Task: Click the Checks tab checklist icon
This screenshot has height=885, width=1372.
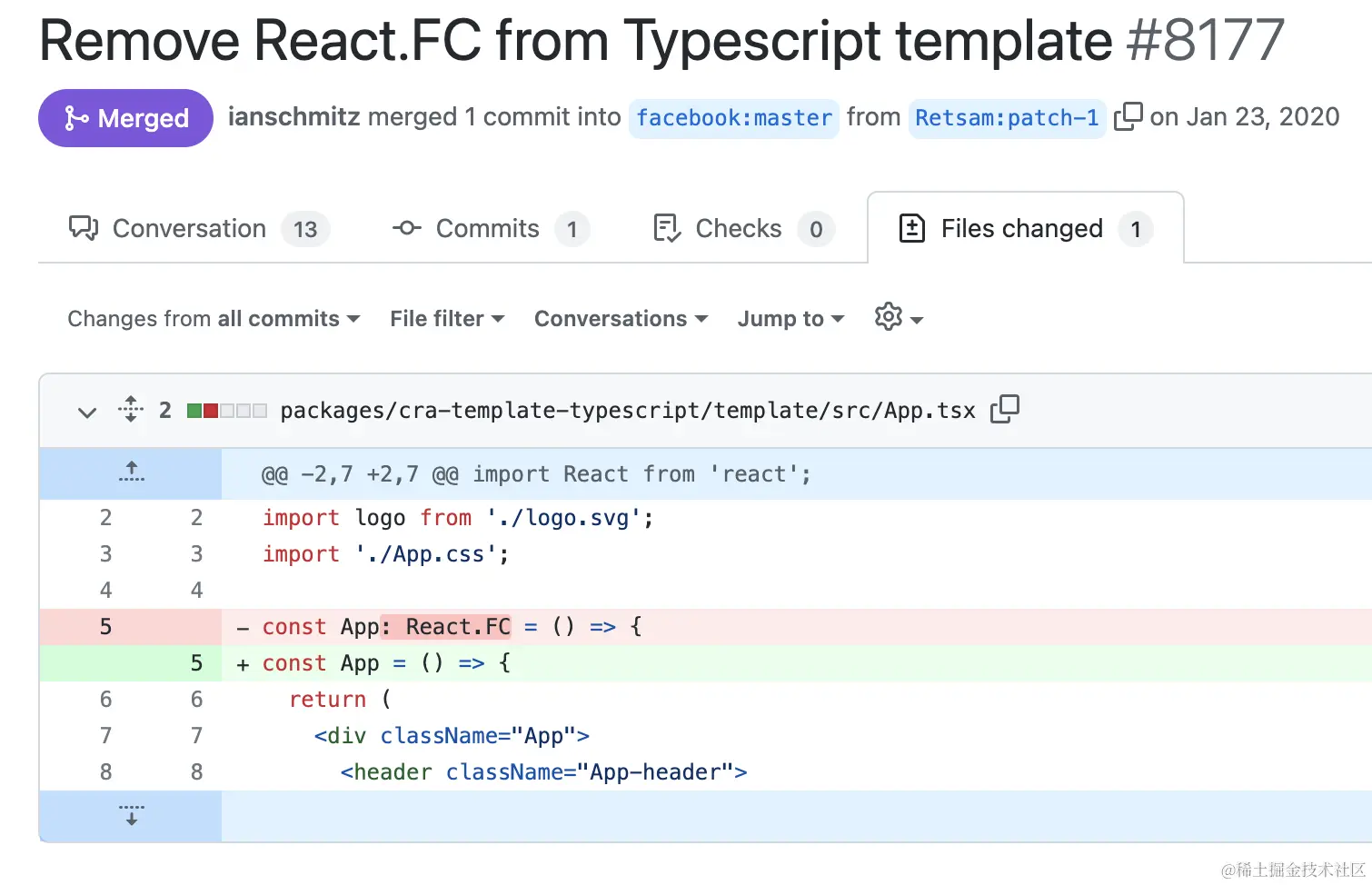Action: point(667,228)
